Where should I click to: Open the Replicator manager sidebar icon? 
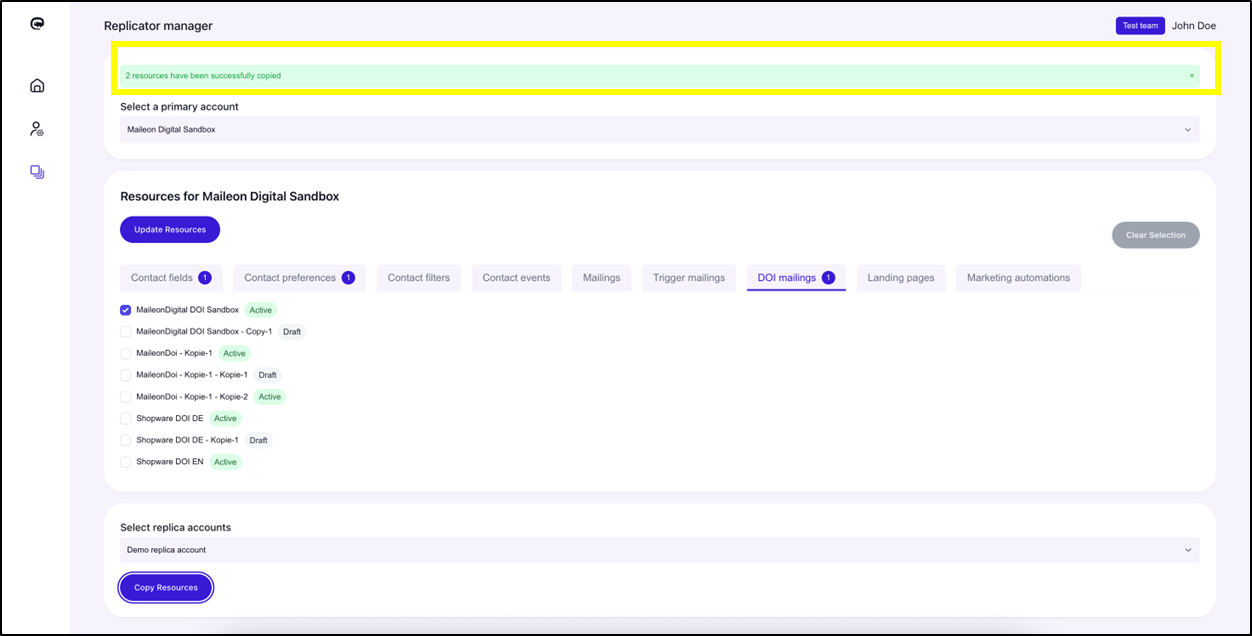(37, 172)
